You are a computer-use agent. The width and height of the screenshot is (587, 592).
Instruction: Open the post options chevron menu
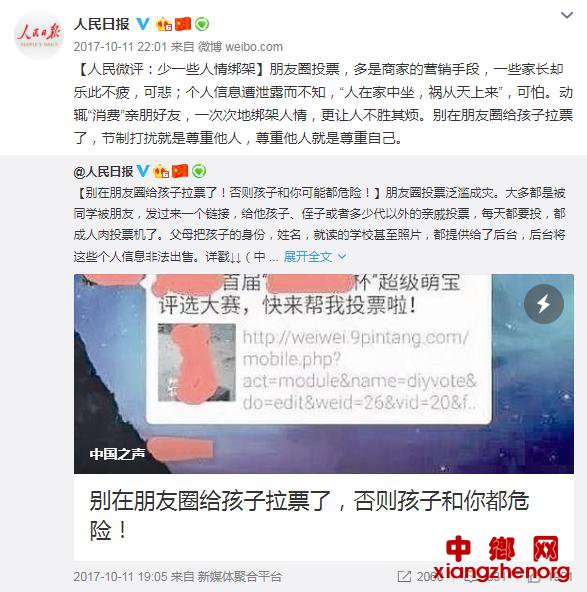[567, 15]
